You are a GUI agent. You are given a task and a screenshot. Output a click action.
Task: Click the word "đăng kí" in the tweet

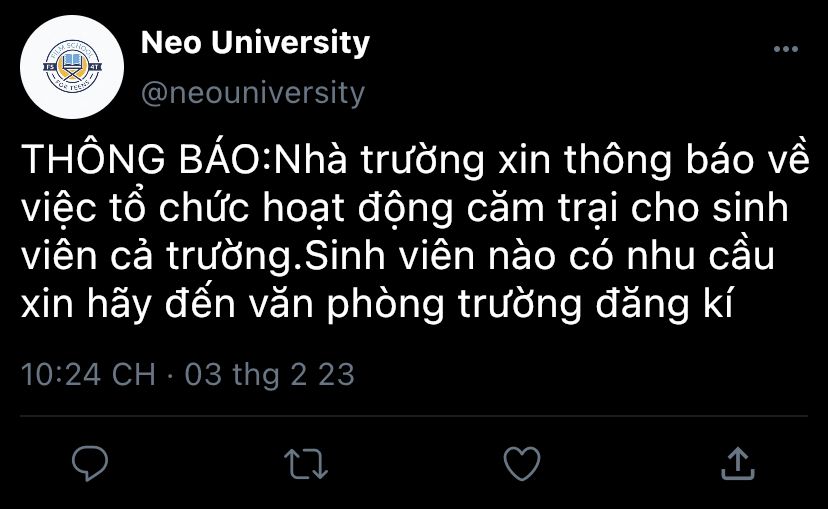[x=664, y=304]
